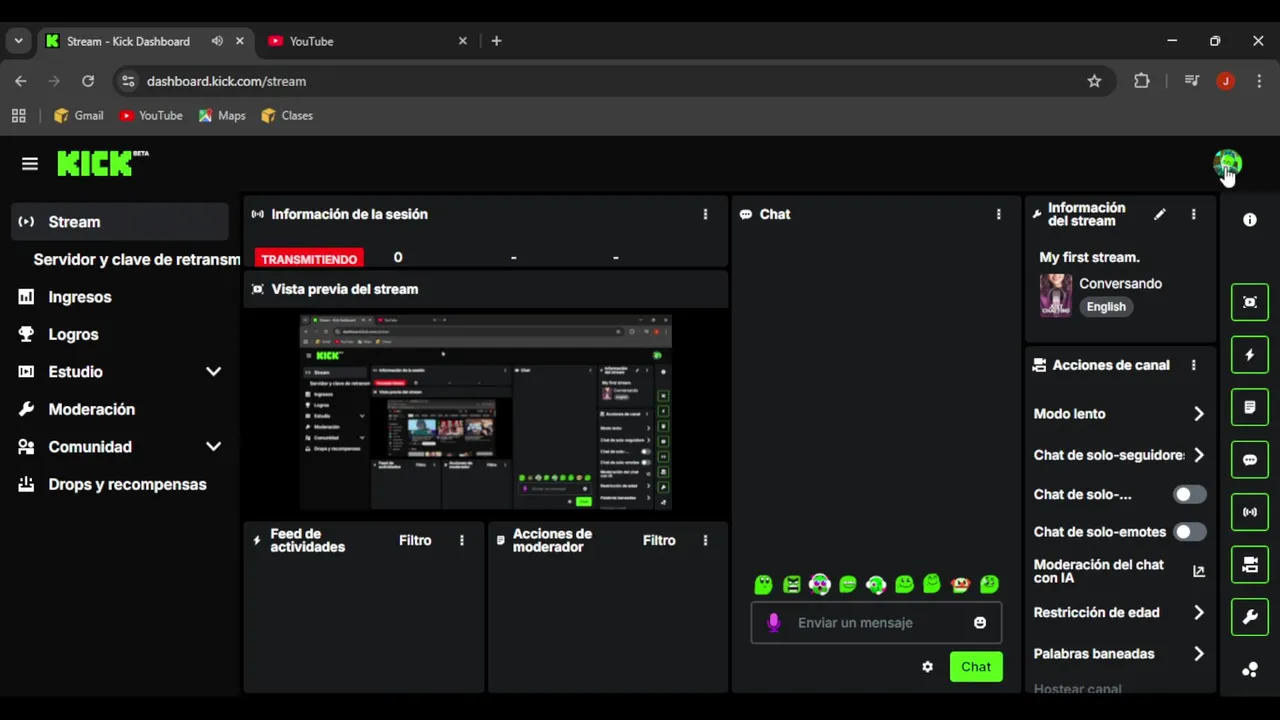Click the TRANSMITIENDO live status badge

pyautogui.click(x=309, y=259)
